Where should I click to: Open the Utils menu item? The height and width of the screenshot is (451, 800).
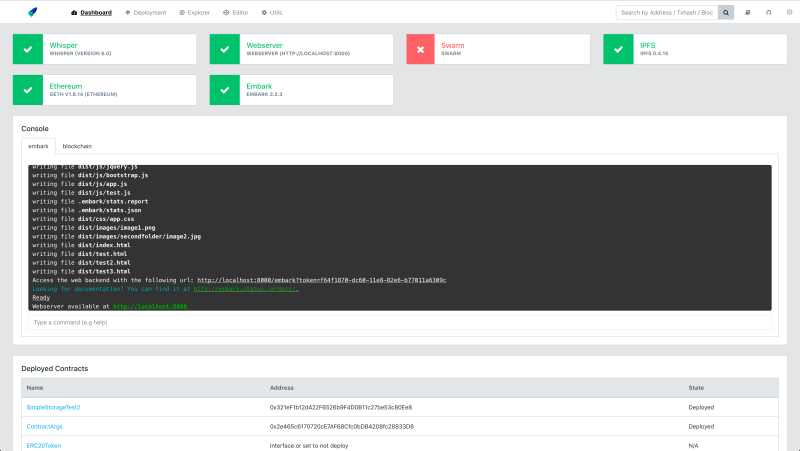pyautogui.click(x=272, y=12)
